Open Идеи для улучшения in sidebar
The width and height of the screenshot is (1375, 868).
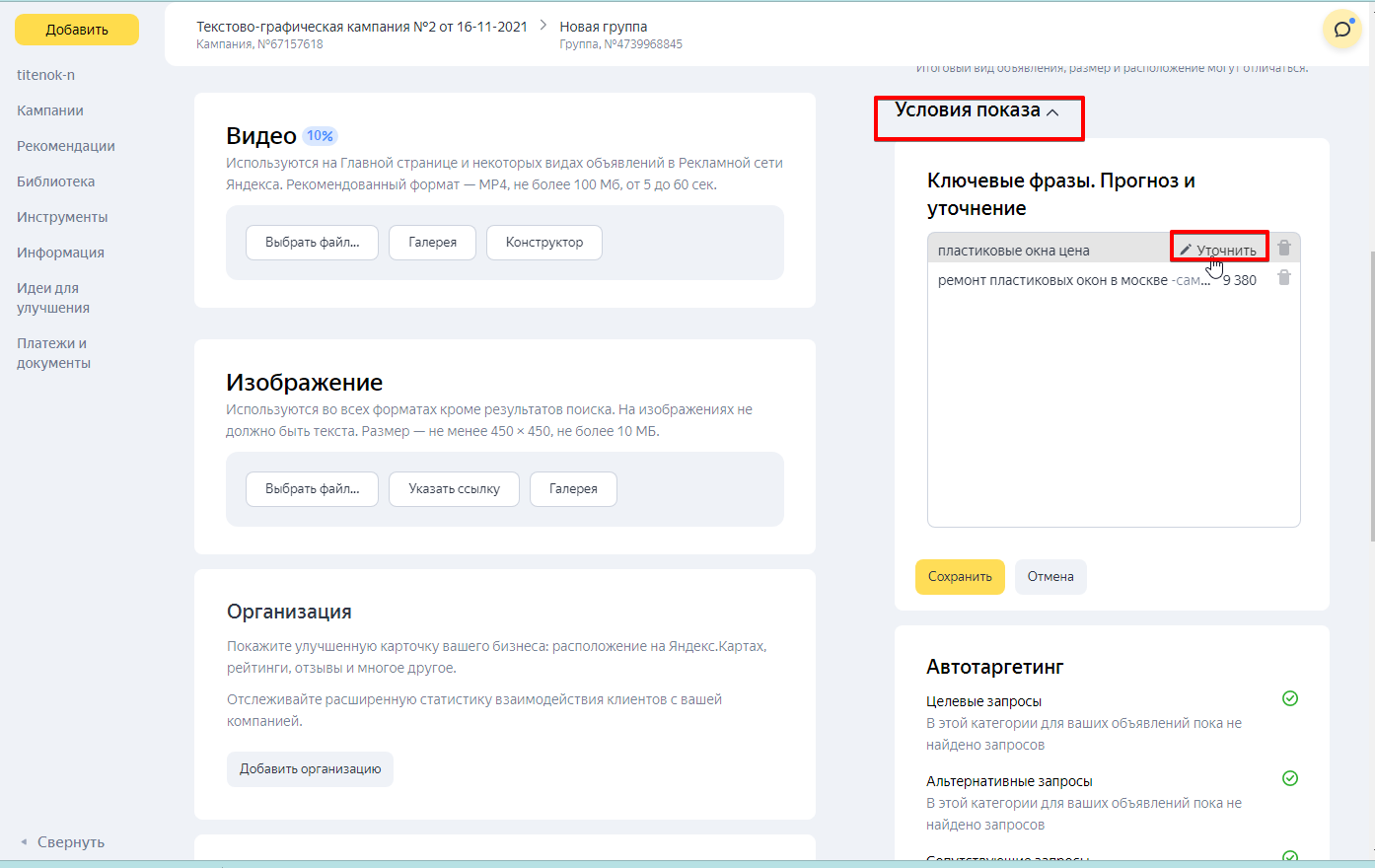(53, 298)
